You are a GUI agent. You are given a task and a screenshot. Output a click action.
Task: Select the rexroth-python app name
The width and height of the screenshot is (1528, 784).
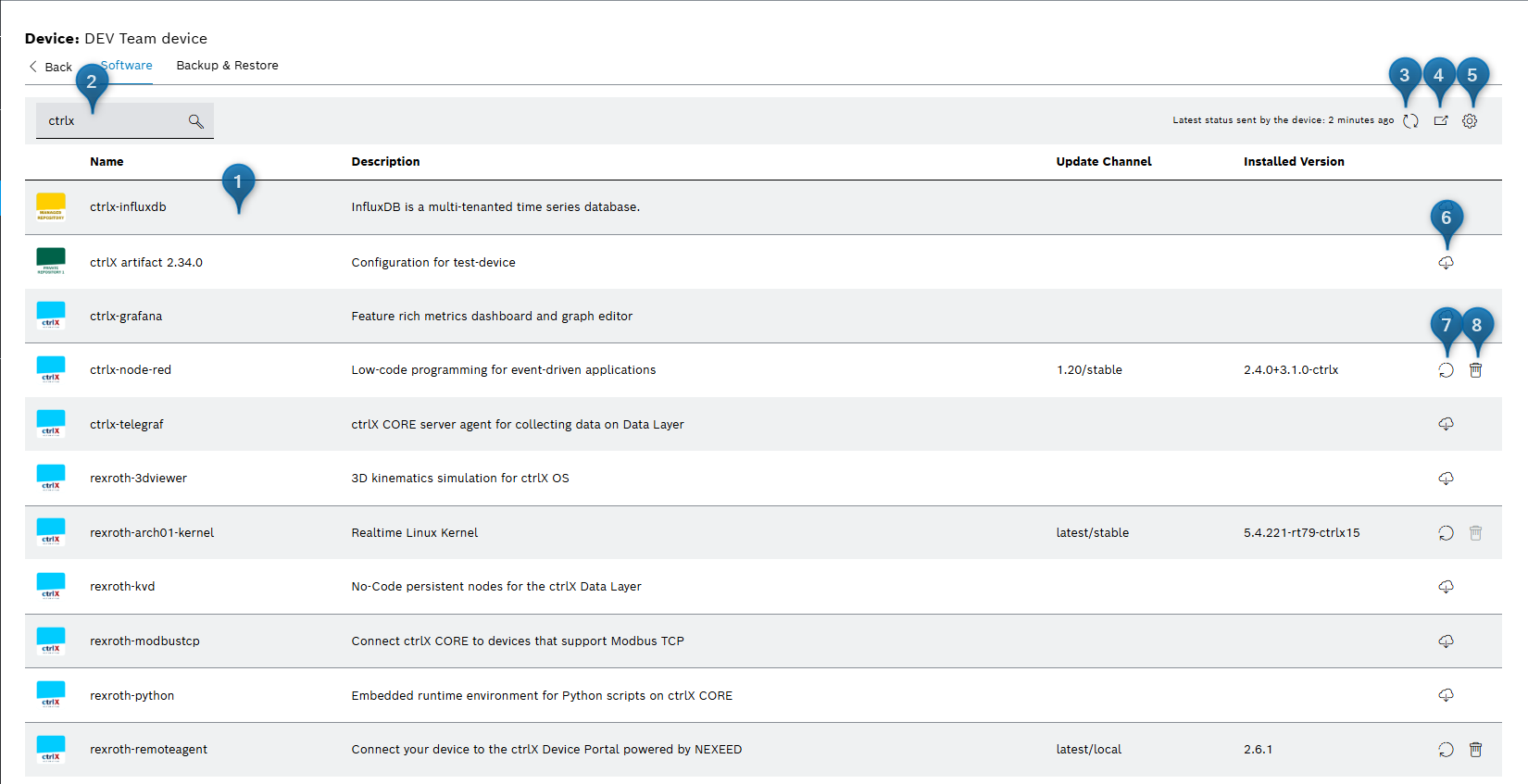point(132,696)
